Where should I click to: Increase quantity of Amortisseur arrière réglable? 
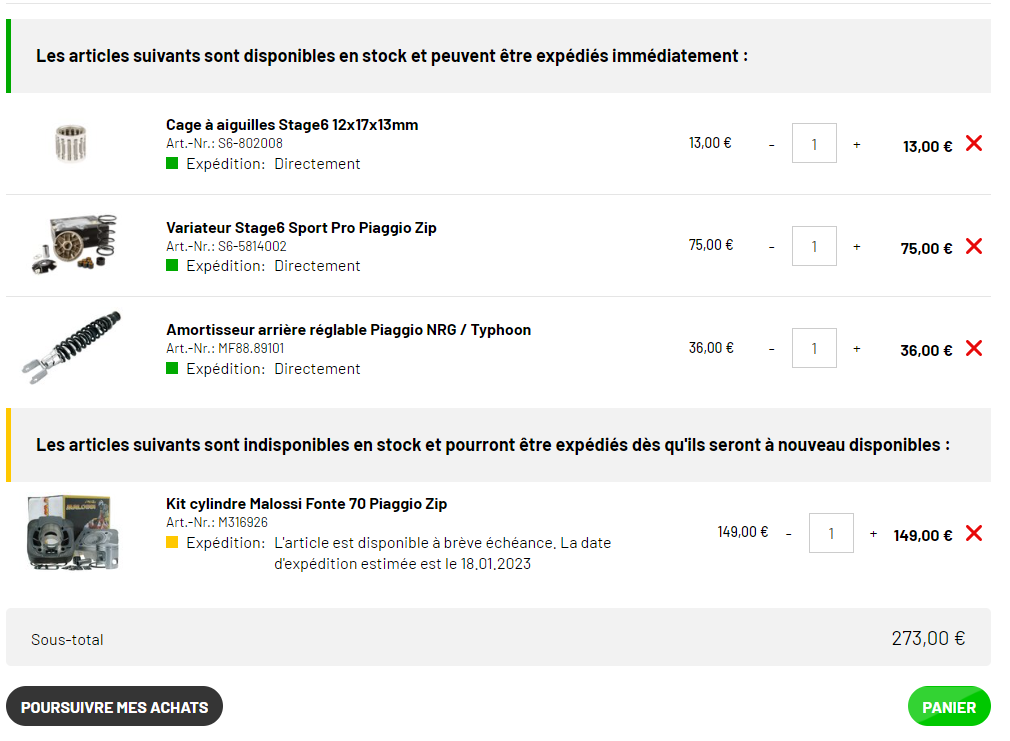tap(856, 349)
